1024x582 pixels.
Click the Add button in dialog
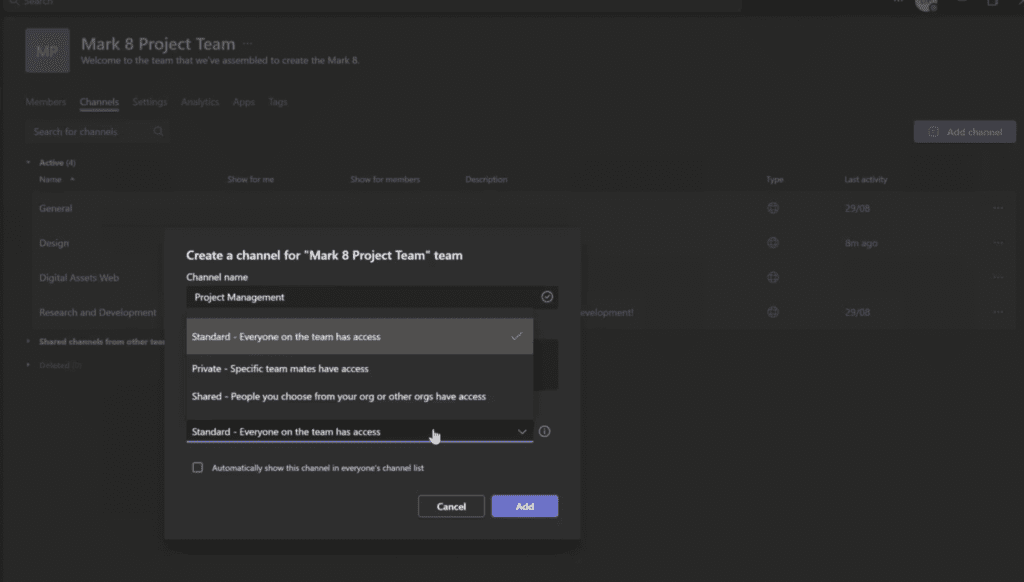tap(524, 506)
